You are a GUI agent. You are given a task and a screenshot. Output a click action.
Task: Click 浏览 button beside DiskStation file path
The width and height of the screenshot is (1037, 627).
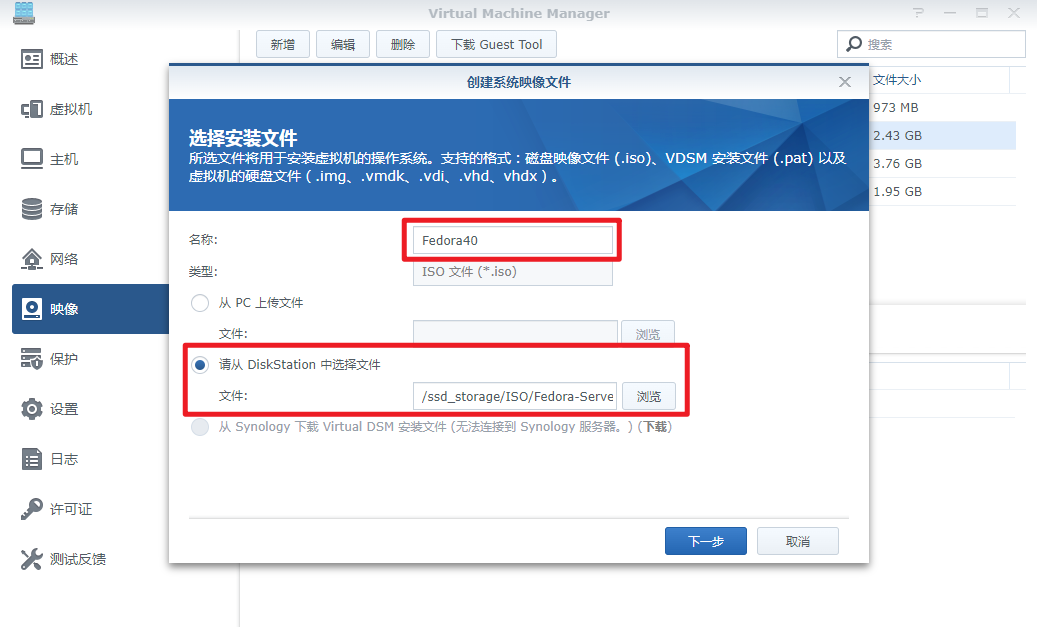[648, 397]
